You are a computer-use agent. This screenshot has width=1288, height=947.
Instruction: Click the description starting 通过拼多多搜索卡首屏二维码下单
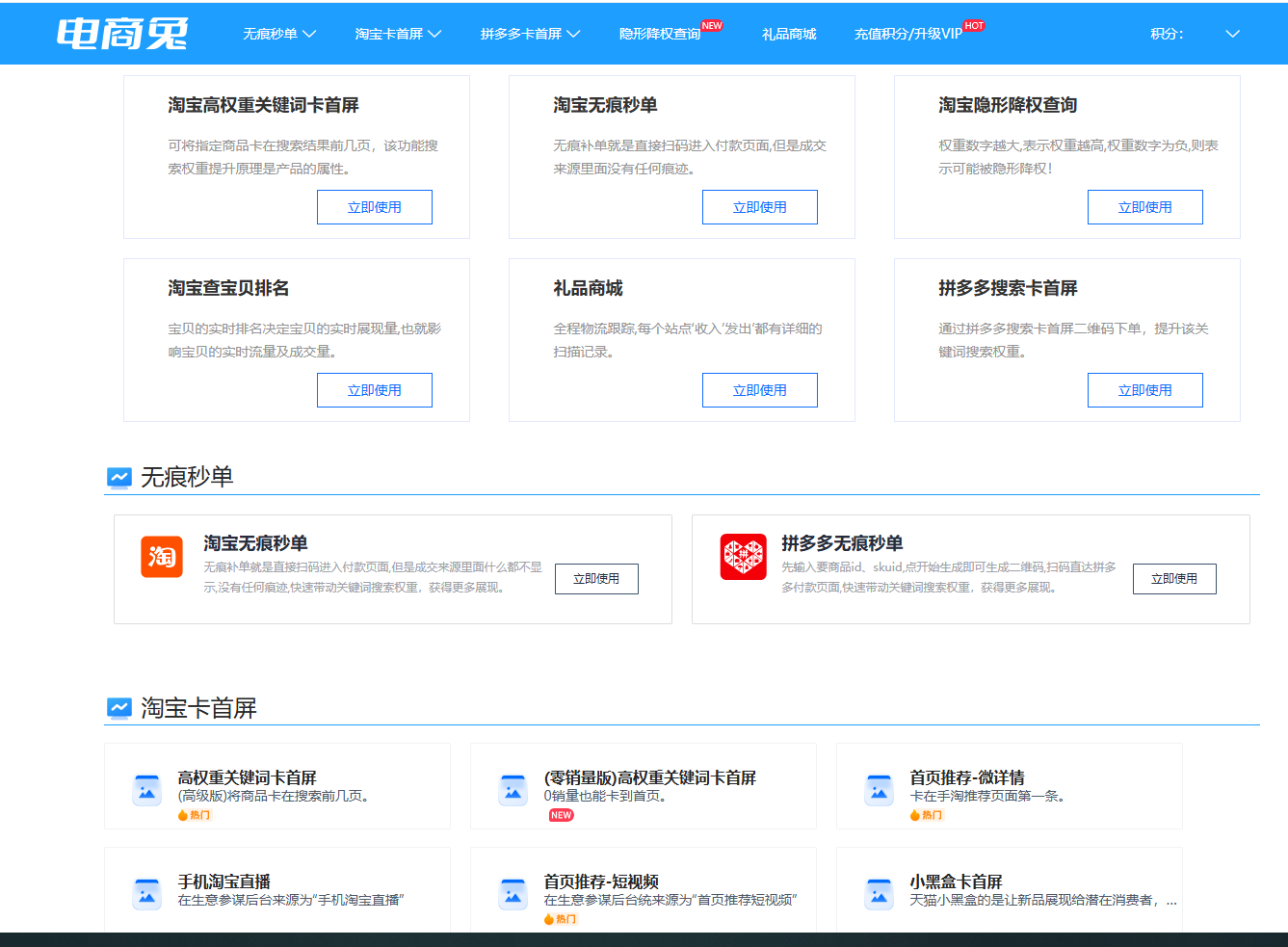[x=1073, y=340]
